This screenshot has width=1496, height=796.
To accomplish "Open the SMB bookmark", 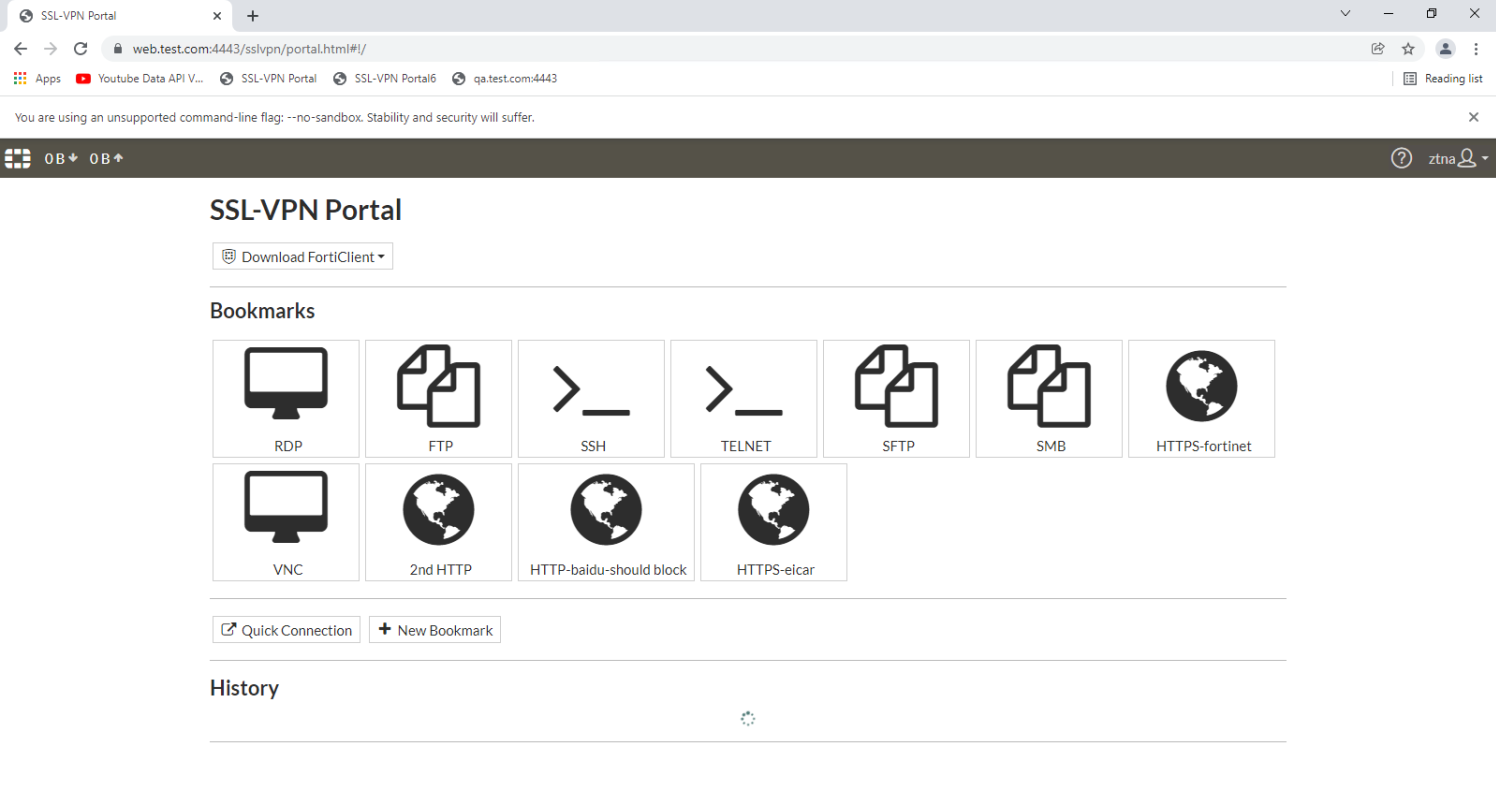I will click(1049, 398).
